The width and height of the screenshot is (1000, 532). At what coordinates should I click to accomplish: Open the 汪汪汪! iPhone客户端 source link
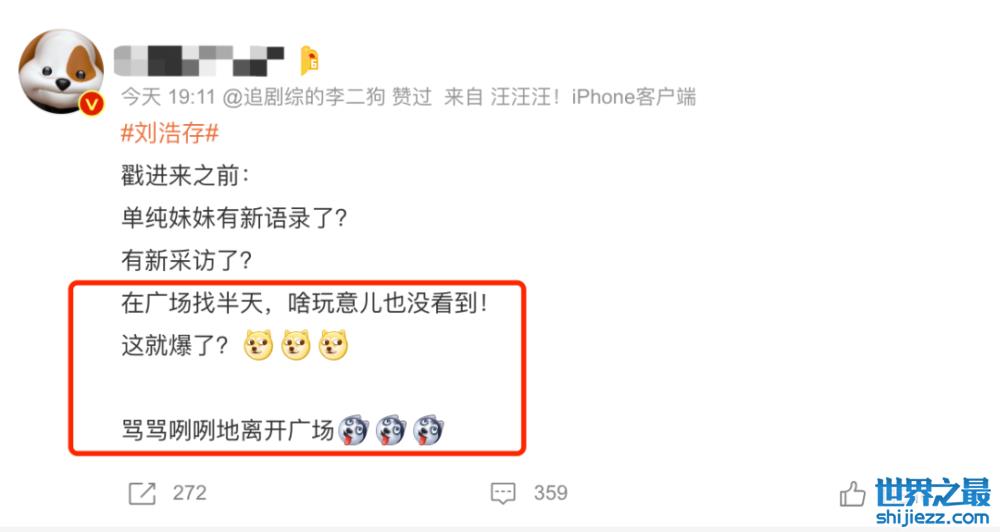[x=593, y=97]
